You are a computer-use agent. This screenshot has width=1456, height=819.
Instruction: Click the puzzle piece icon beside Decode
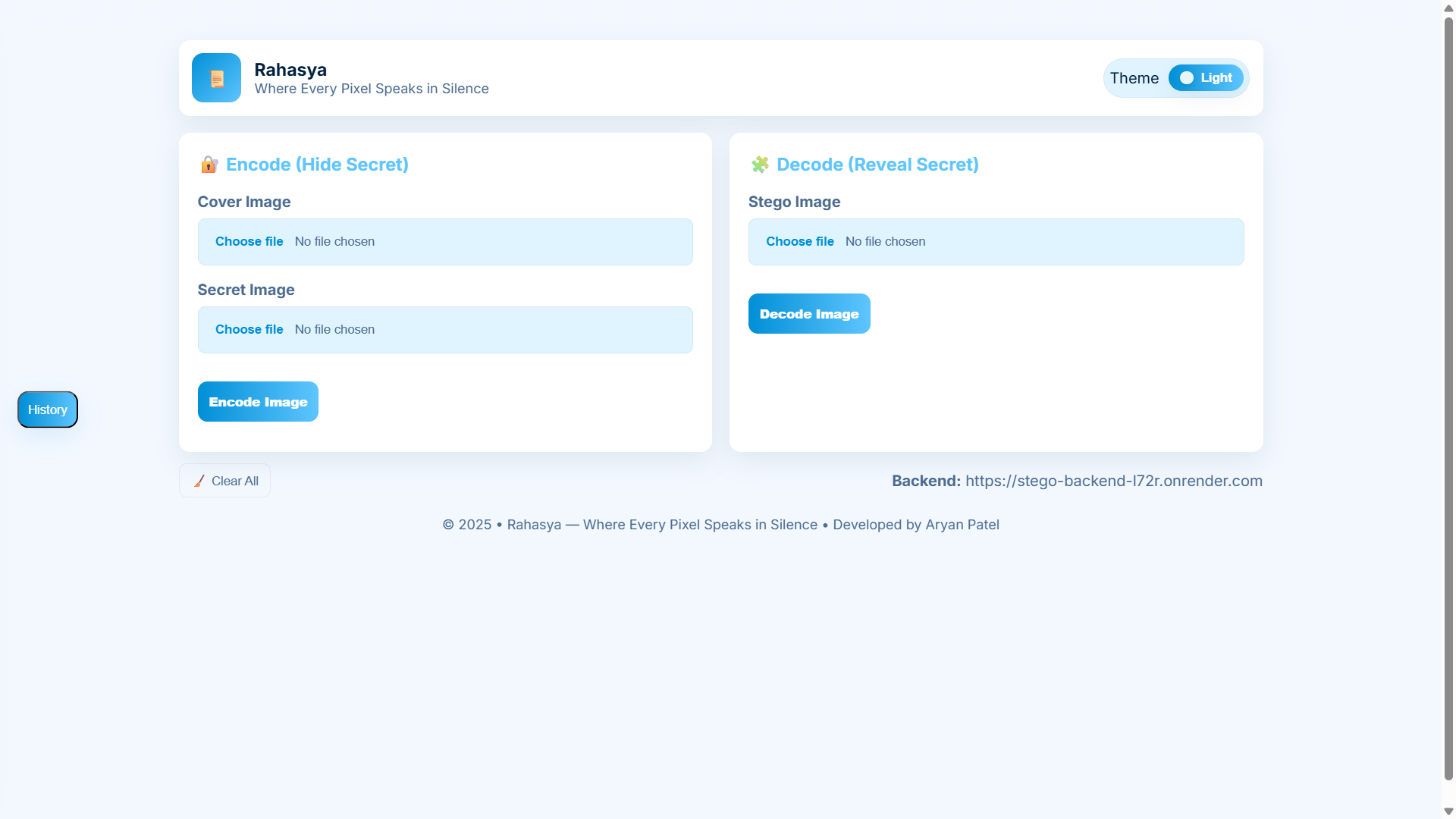click(760, 165)
